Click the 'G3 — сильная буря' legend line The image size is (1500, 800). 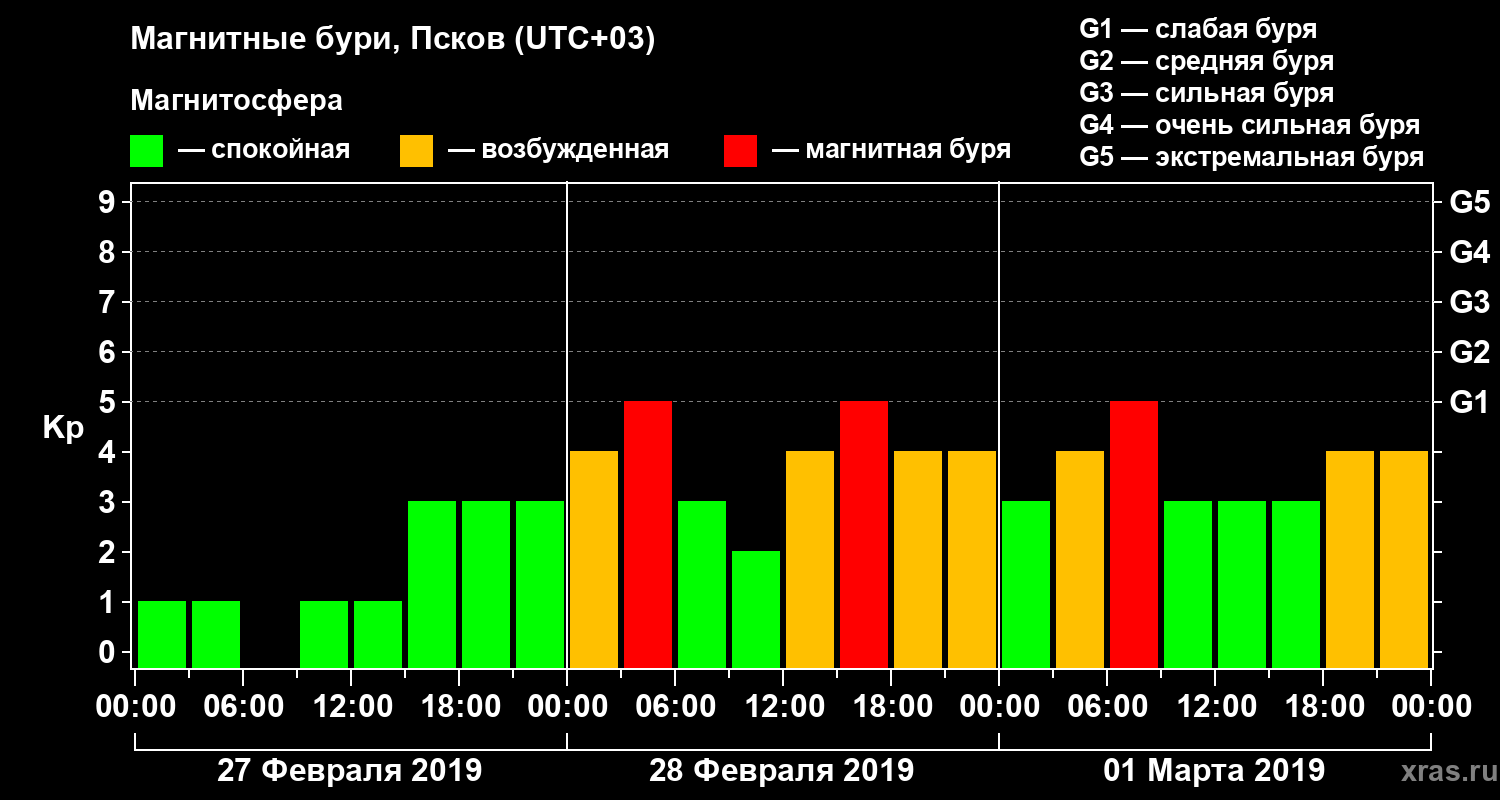pyautogui.click(x=1207, y=93)
